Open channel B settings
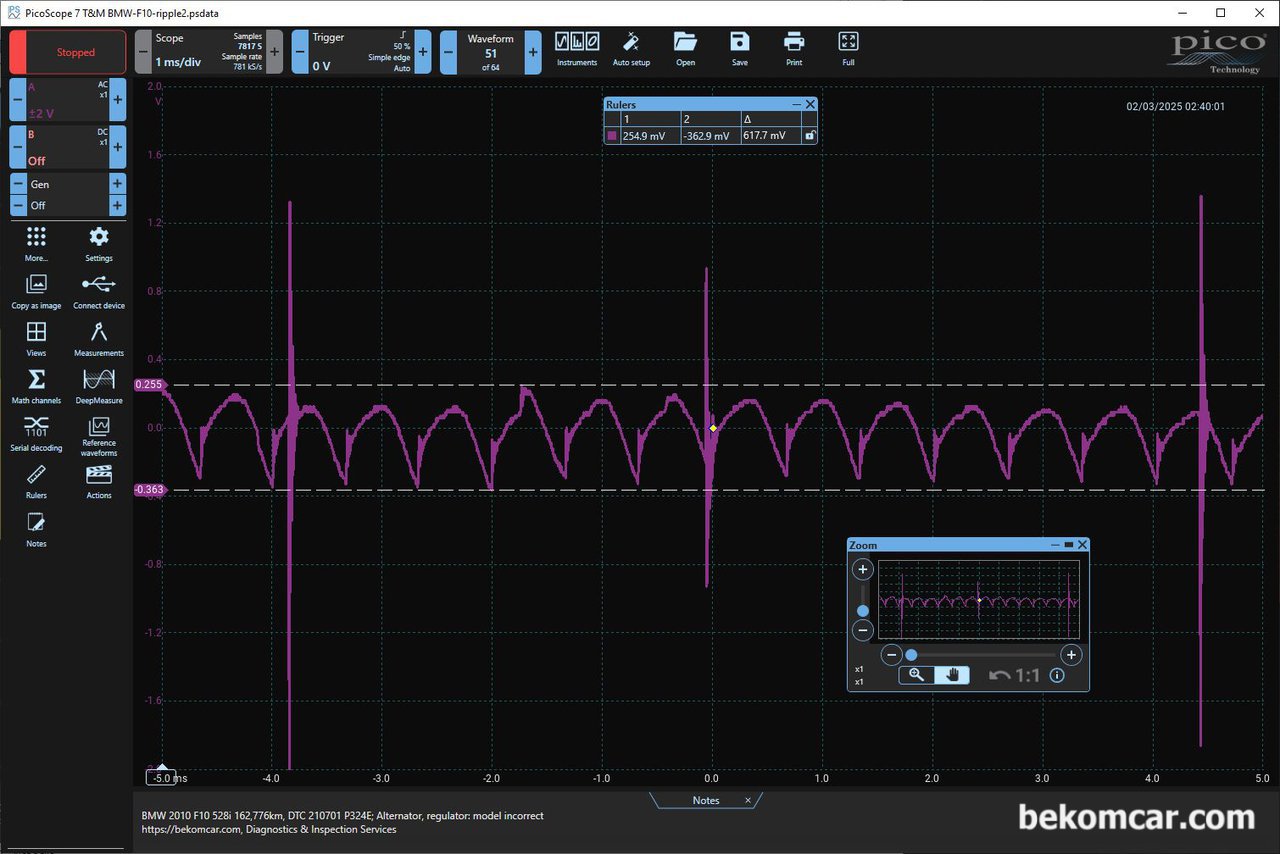1280x854 pixels. tap(68, 147)
